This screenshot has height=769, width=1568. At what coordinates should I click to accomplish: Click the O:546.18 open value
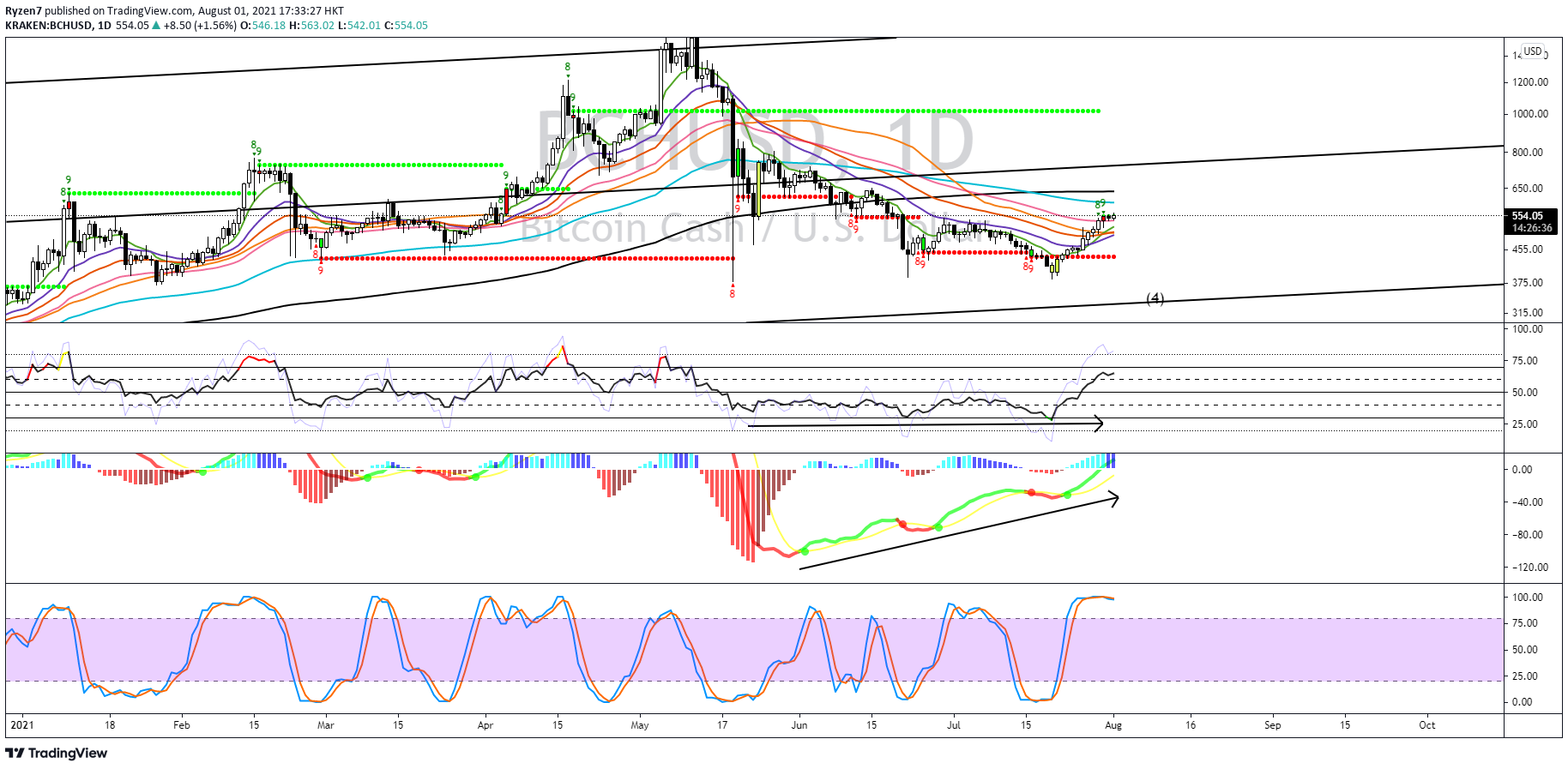tap(262, 25)
